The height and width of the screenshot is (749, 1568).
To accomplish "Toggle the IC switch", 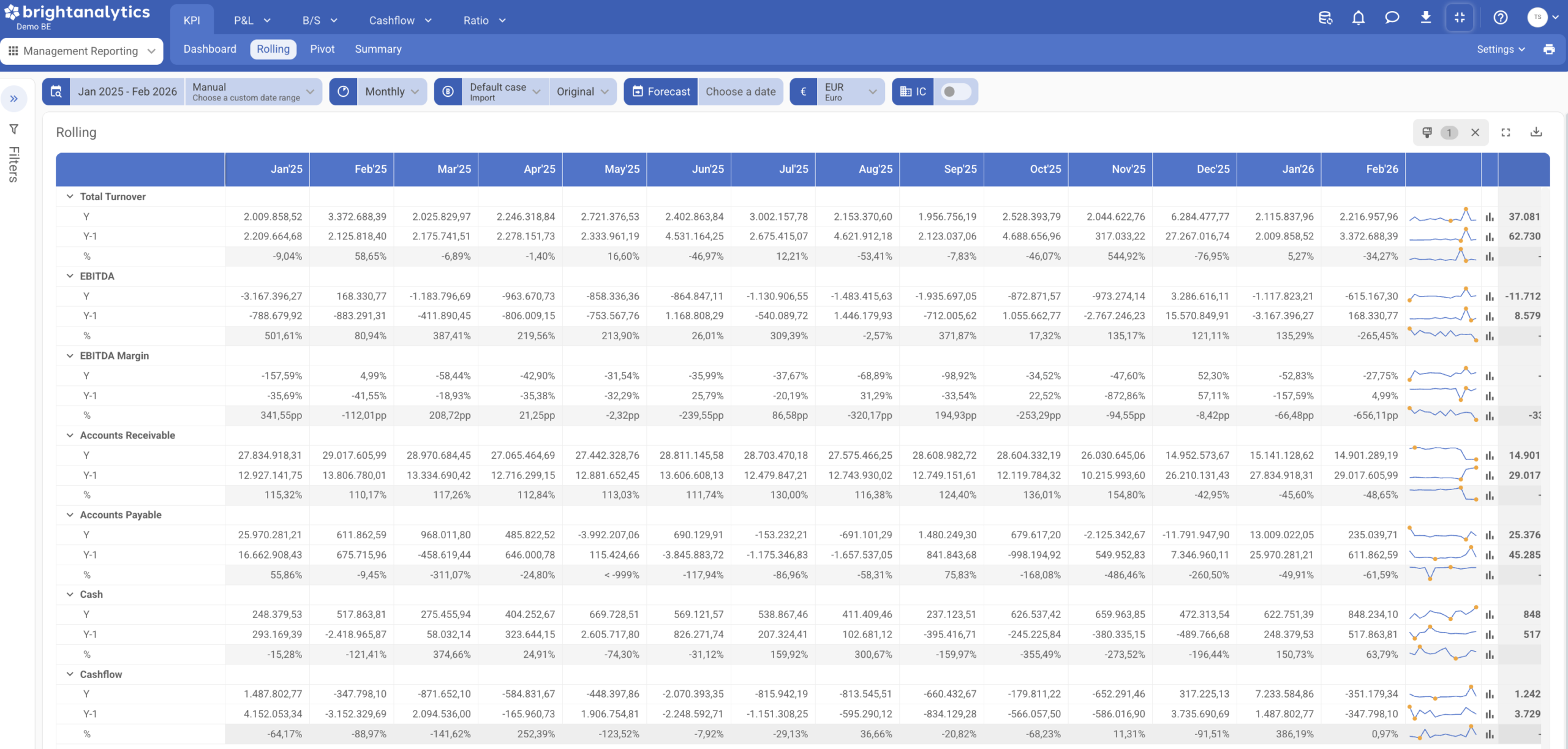I will 956,92.
